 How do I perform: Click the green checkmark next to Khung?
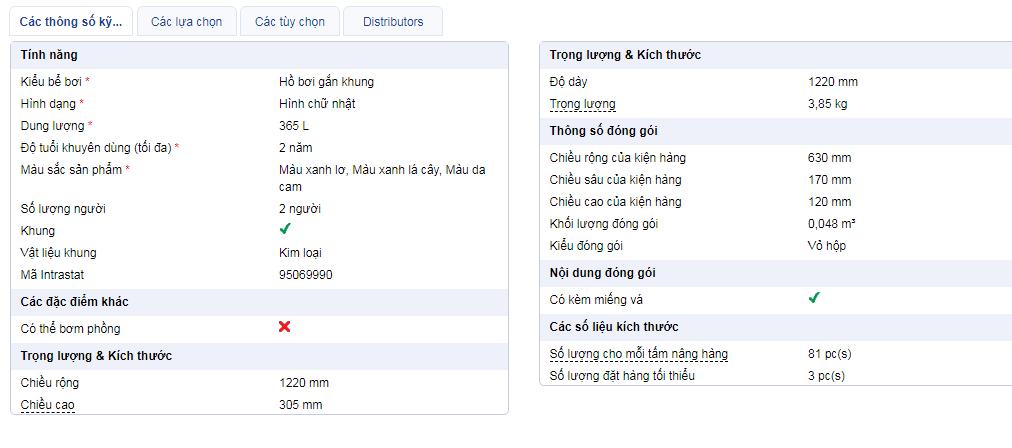click(285, 229)
